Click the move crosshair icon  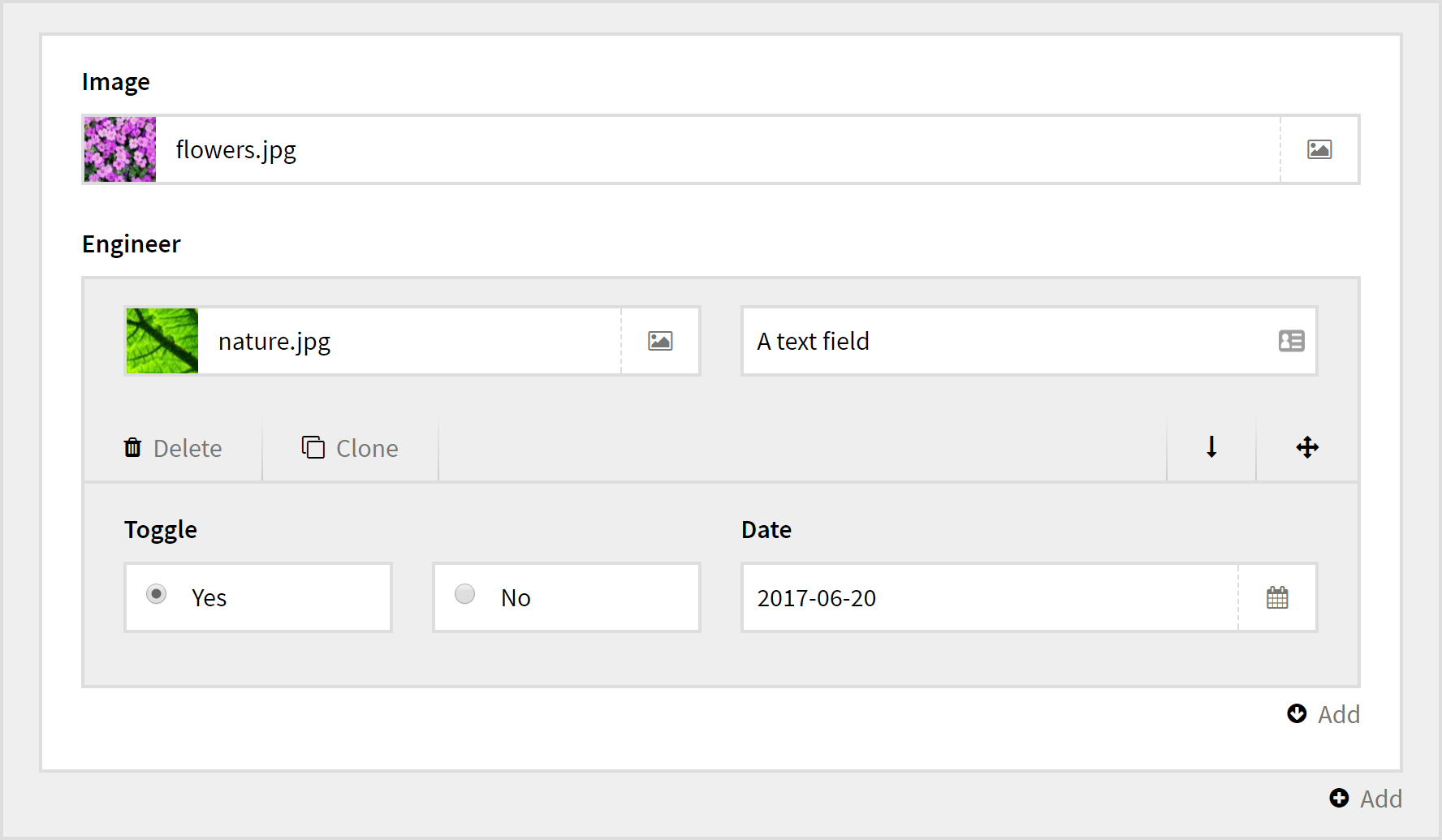1307,447
